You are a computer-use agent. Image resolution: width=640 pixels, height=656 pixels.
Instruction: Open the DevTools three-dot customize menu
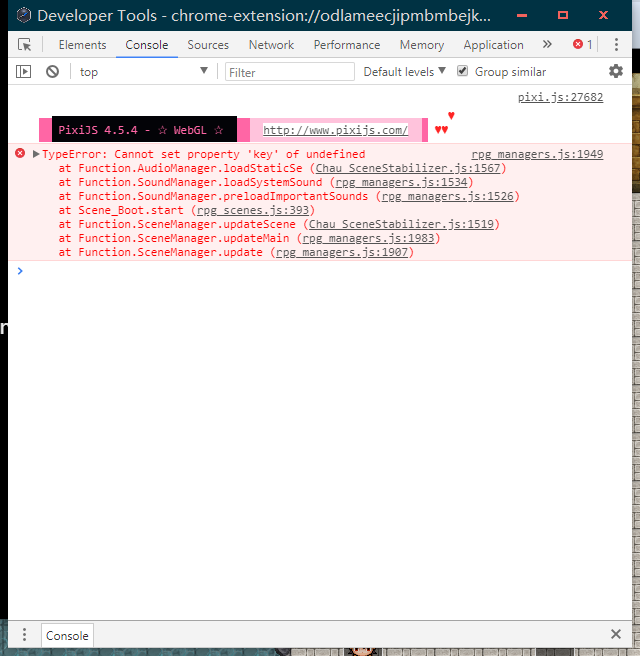[x=616, y=44]
